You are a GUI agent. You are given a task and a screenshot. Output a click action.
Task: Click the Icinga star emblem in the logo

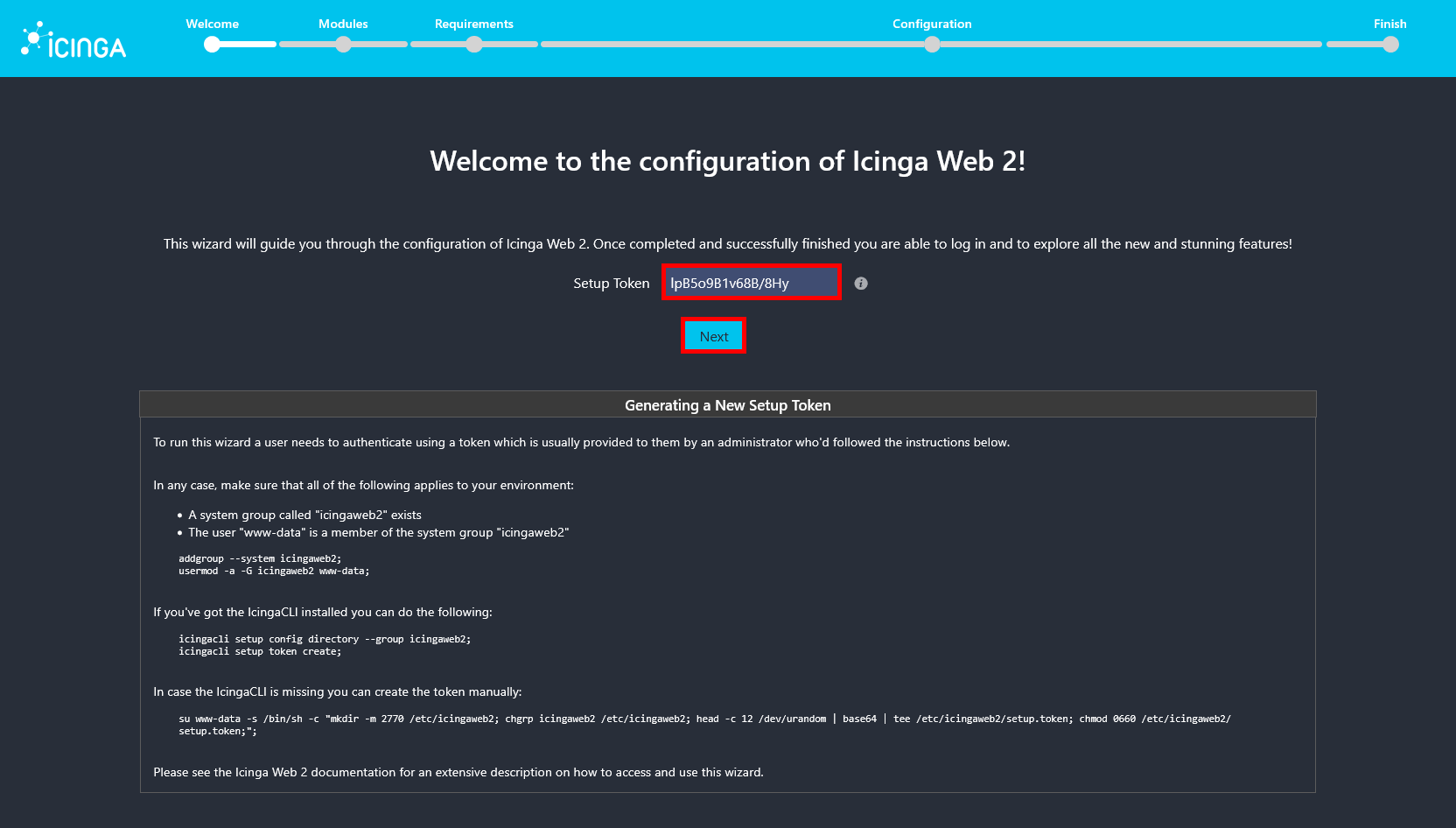click(31, 39)
